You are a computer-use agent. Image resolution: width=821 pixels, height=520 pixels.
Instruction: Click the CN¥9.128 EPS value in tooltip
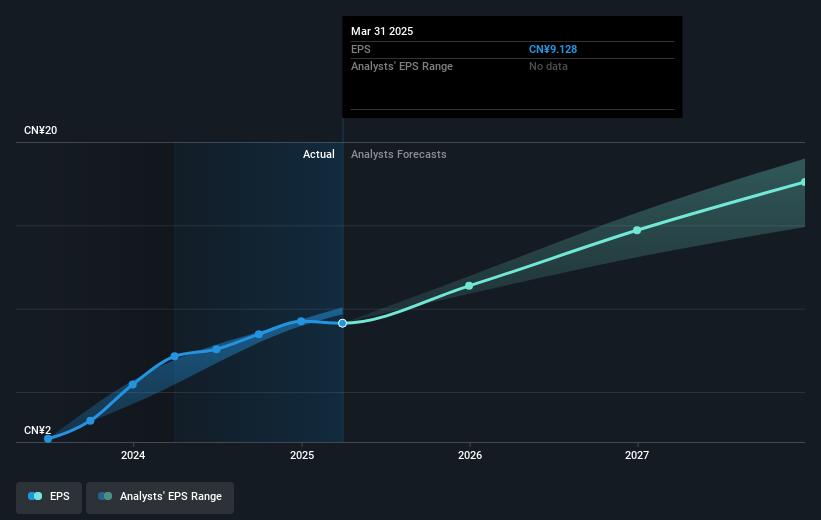553,49
